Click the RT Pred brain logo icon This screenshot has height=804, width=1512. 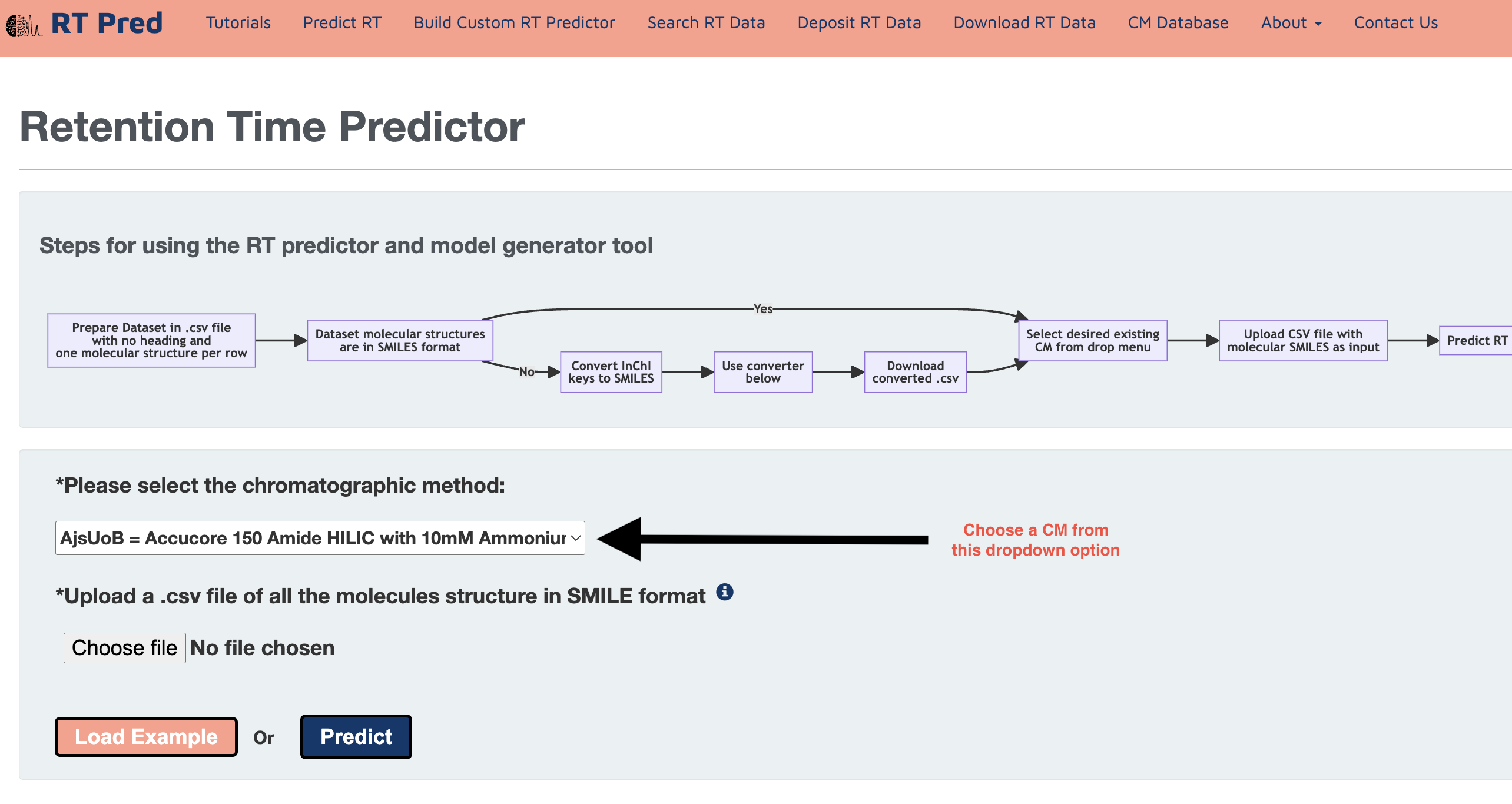24,25
